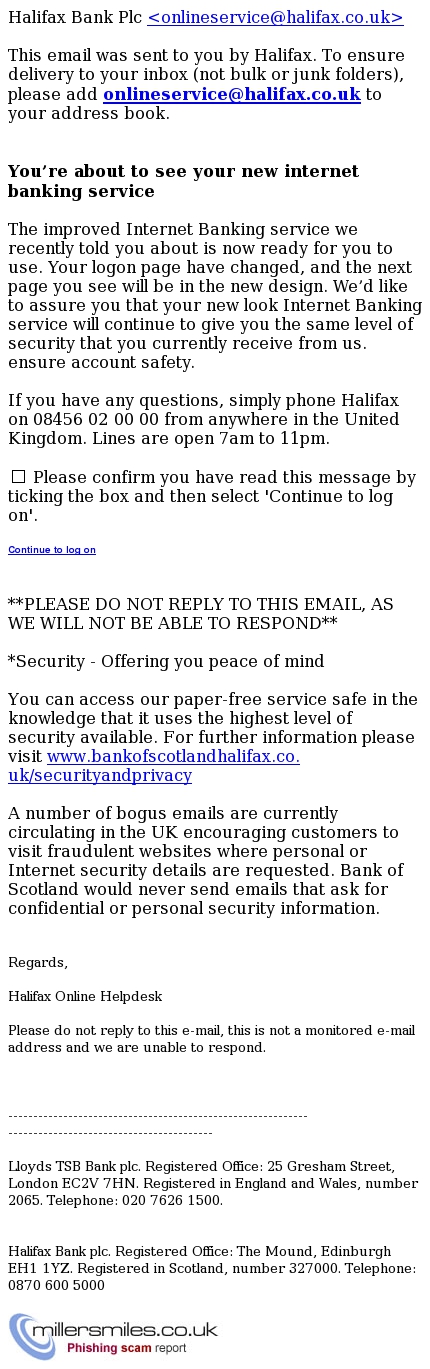Click the dashed separator line
The width and height of the screenshot is (430, 1369).
tap(158, 1124)
